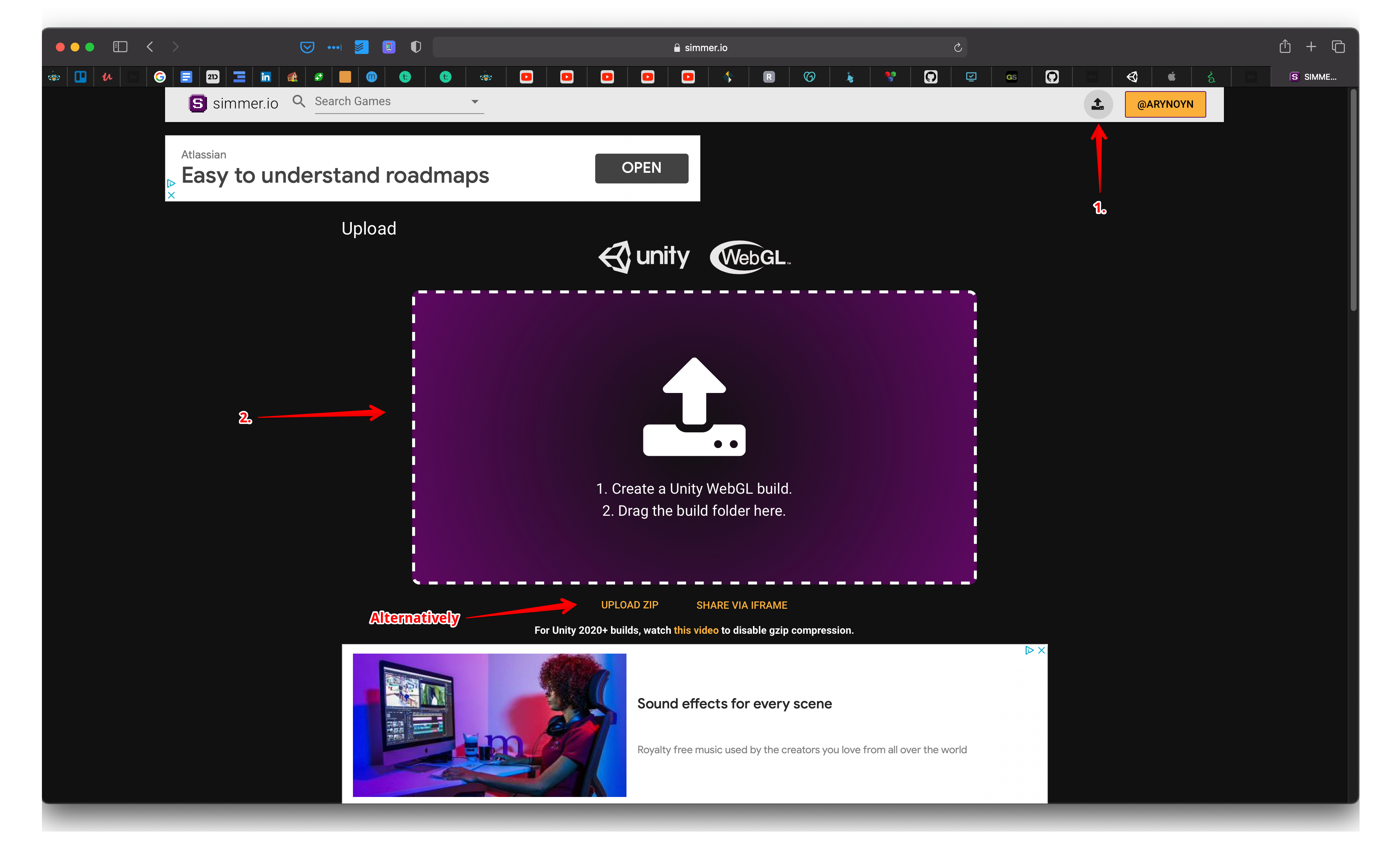Switch to the SIMME... tab
Image resolution: width=1400 pixels, height=858 pixels.
point(1312,77)
